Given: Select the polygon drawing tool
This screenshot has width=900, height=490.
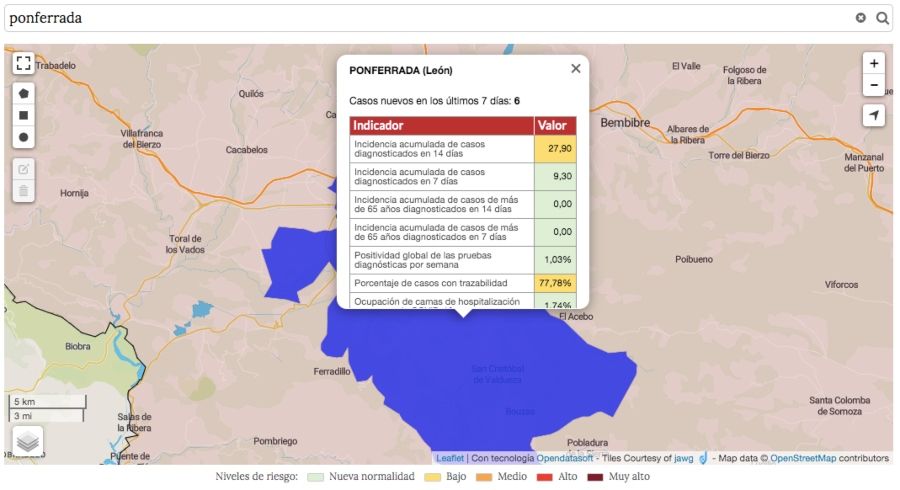Looking at the screenshot, I should click(24, 92).
